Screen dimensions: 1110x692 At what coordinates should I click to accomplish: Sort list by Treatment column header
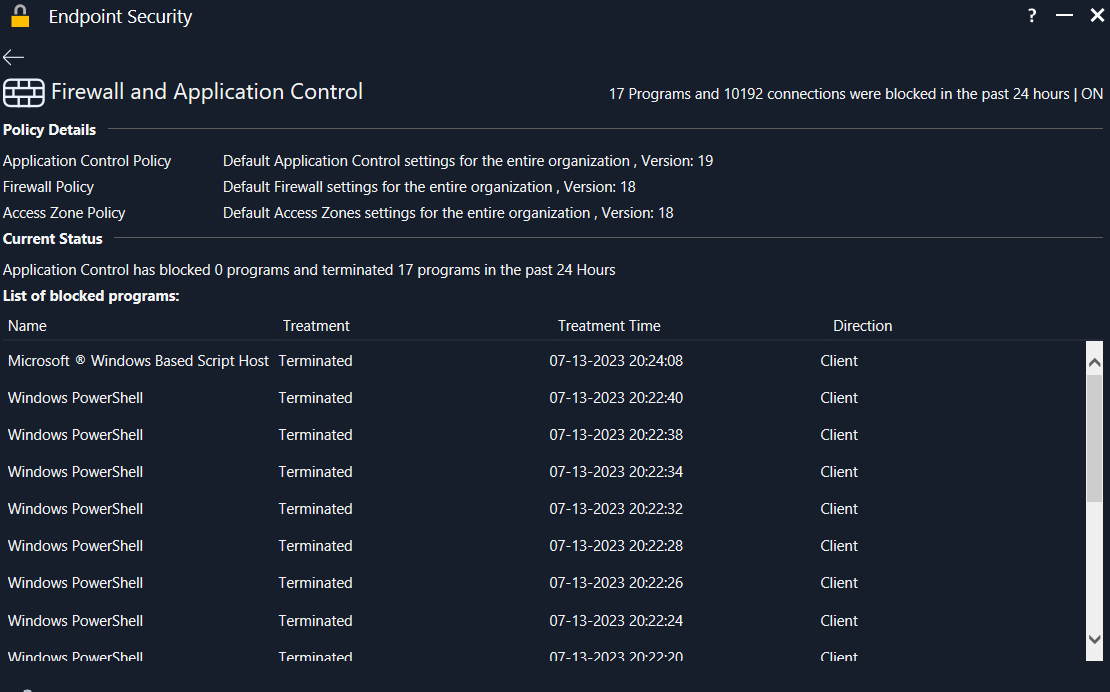316,326
